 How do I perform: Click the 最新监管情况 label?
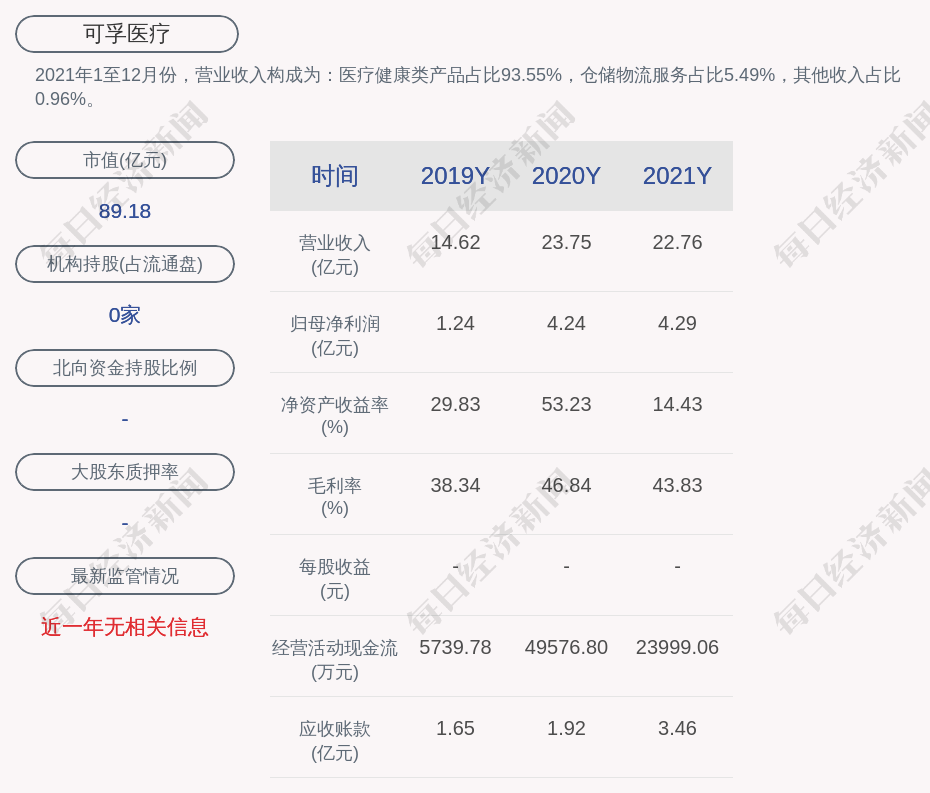(x=125, y=576)
